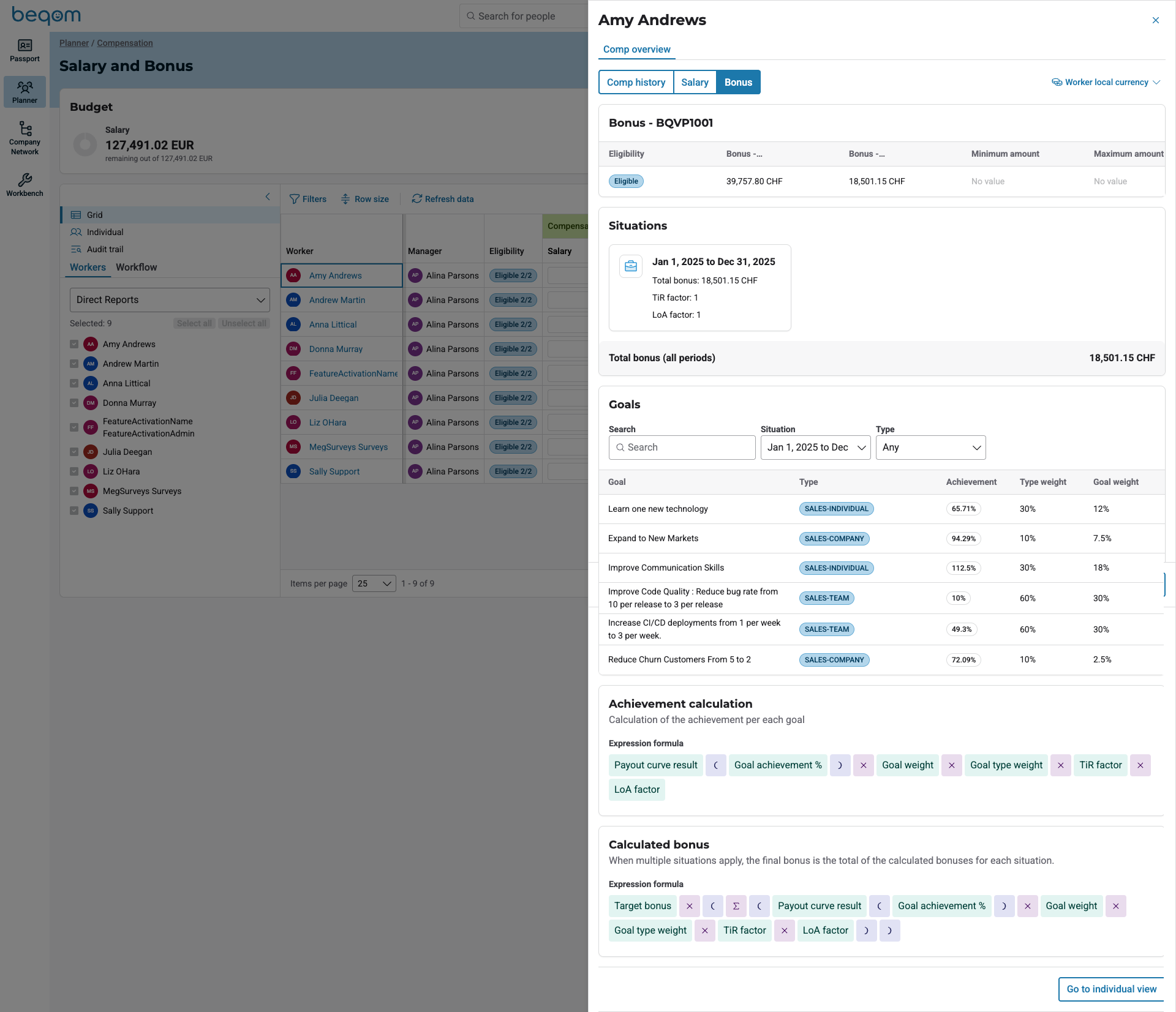Switch to the Salary tab

(x=695, y=82)
